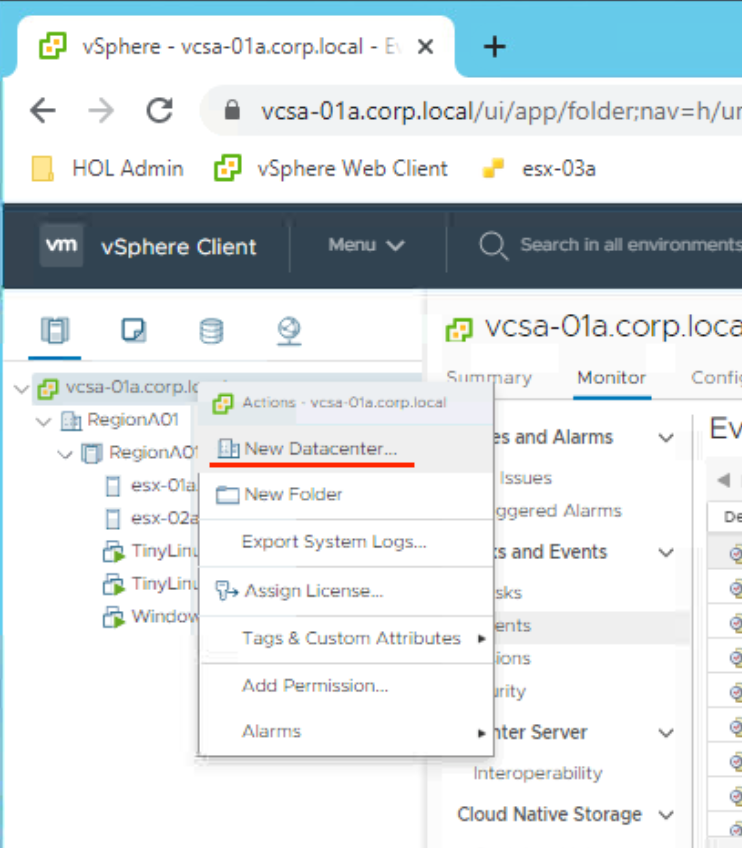Choose Add Permission... menu entry
742x848 pixels.
pos(346,686)
